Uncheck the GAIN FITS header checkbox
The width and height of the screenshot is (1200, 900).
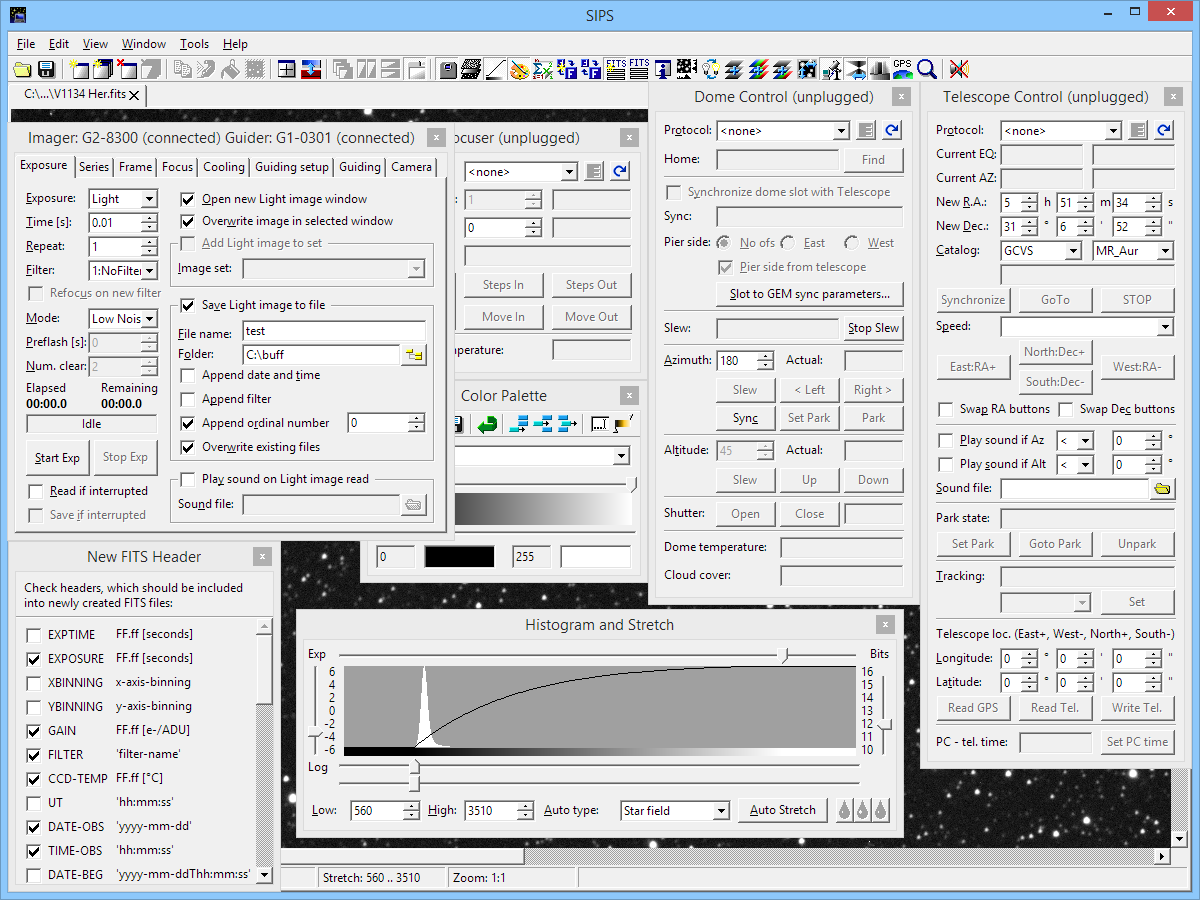tap(34, 731)
